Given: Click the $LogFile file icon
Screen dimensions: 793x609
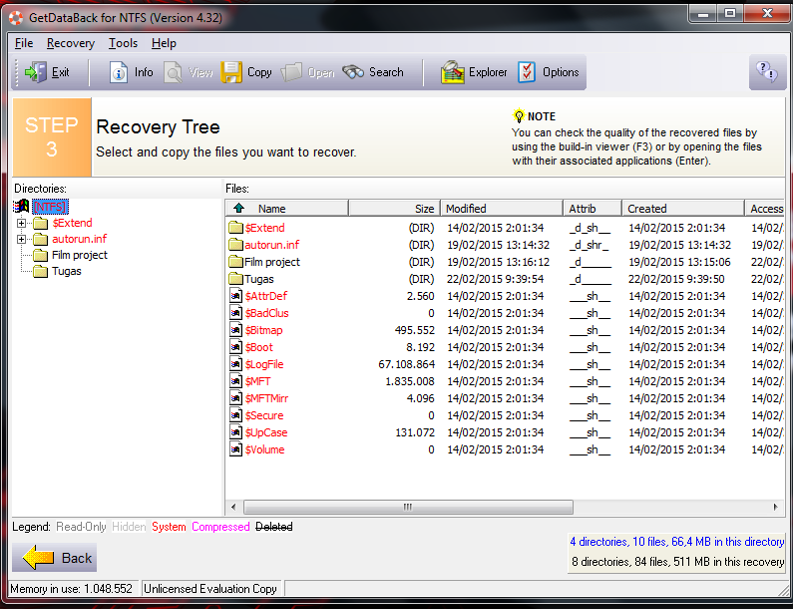Looking at the screenshot, I should pos(236,364).
